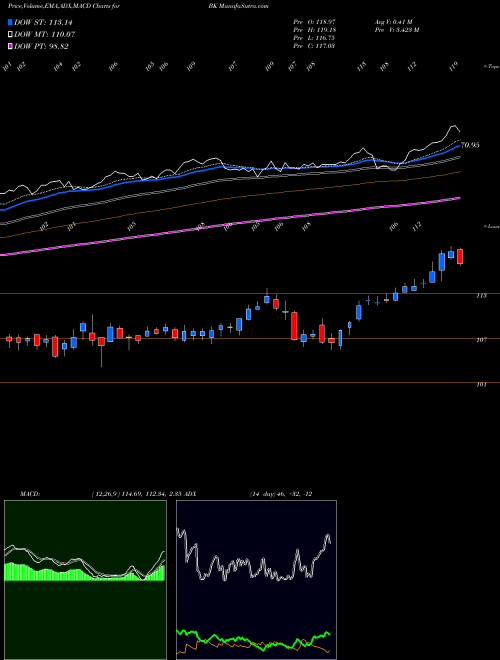The image size is (500, 660).
Task: Click the 'Pre H: 119.18' high value
Action: [x=314, y=30]
